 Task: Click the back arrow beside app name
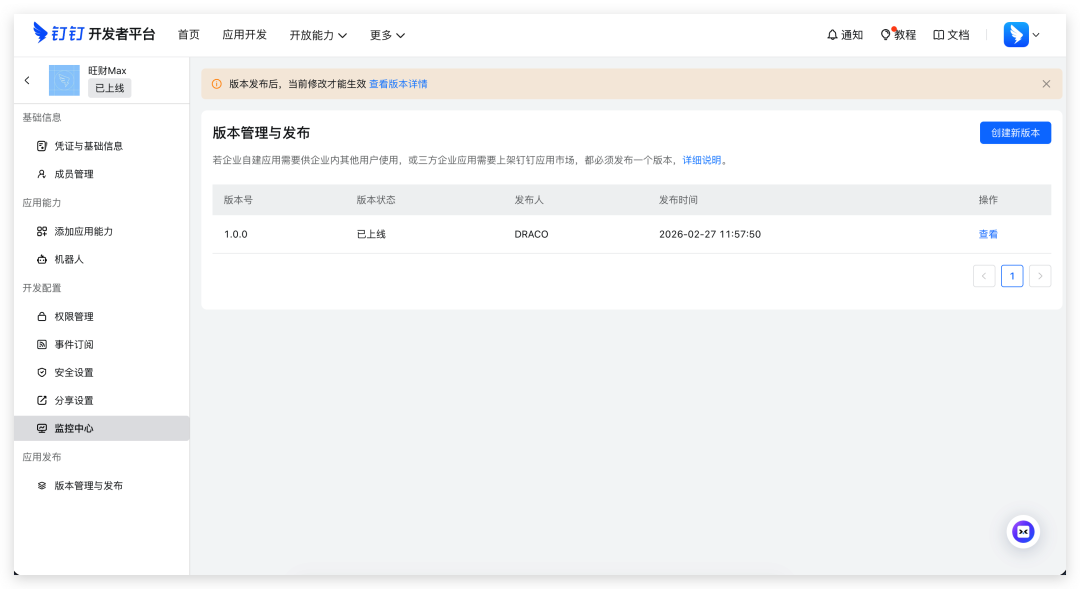click(x=27, y=80)
